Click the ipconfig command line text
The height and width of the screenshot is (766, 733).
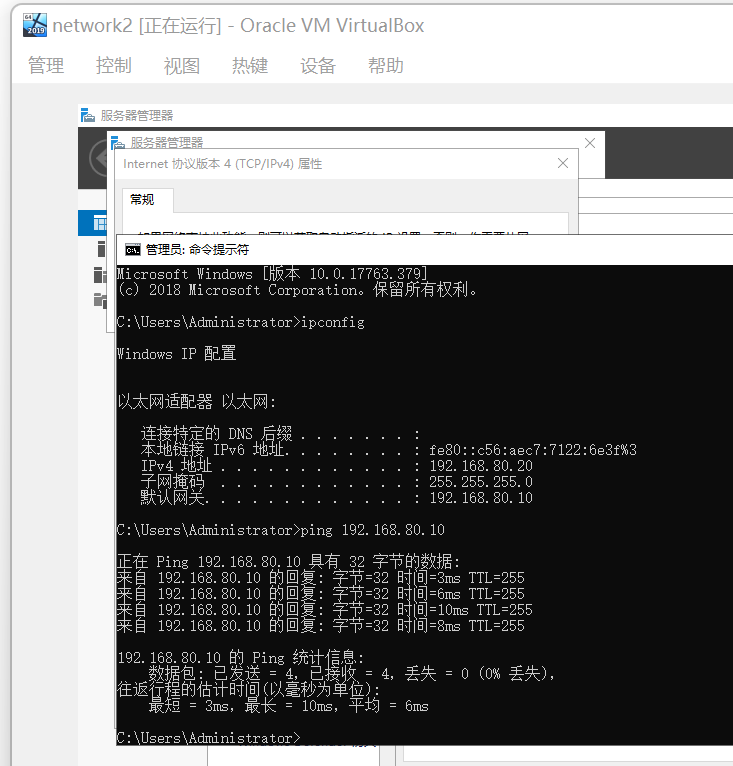(240, 322)
